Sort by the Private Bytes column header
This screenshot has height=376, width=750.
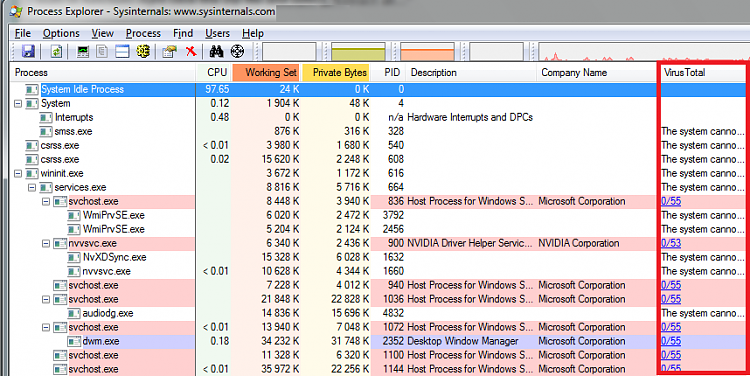tap(336, 73)
